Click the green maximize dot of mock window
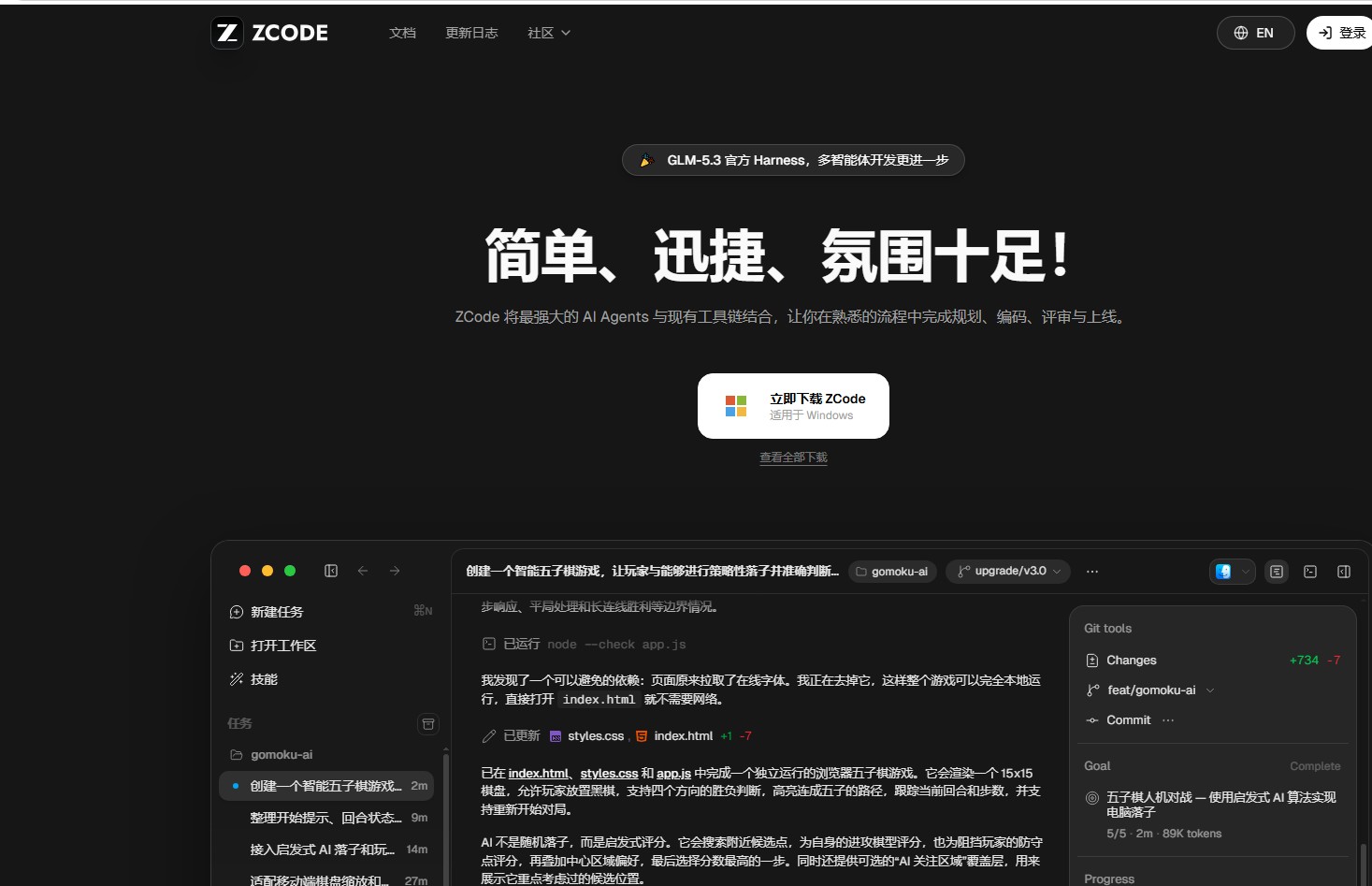1372x886 pixels. (x=290, y=571)
